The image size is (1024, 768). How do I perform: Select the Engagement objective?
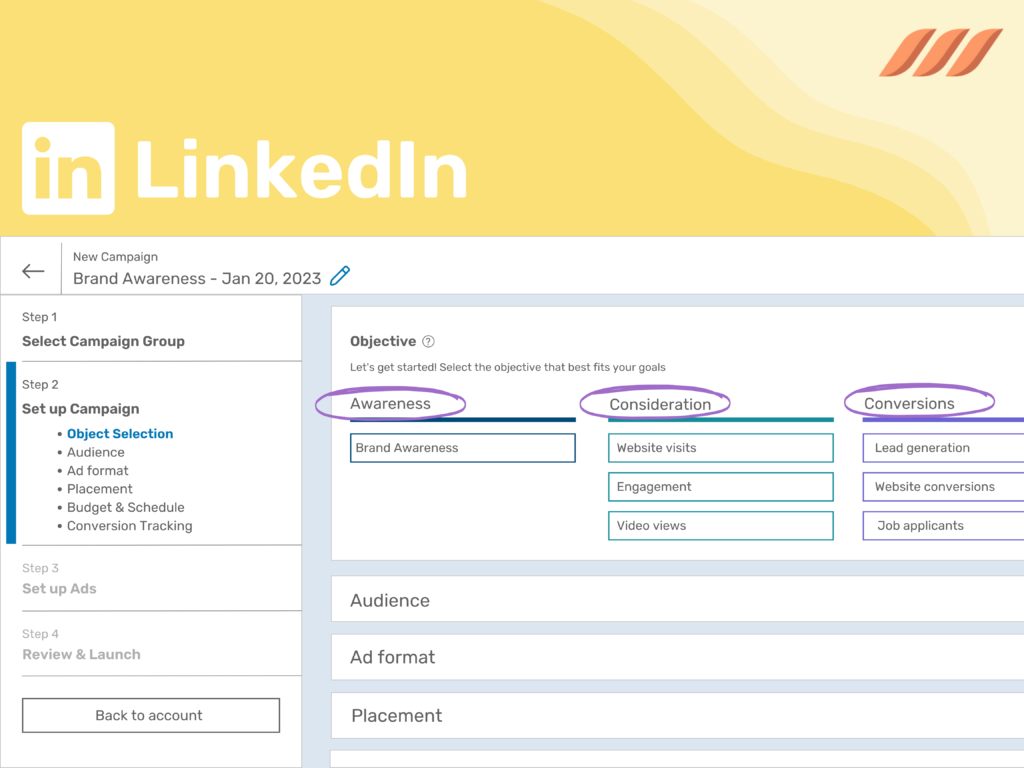click(x=720, y=487)
